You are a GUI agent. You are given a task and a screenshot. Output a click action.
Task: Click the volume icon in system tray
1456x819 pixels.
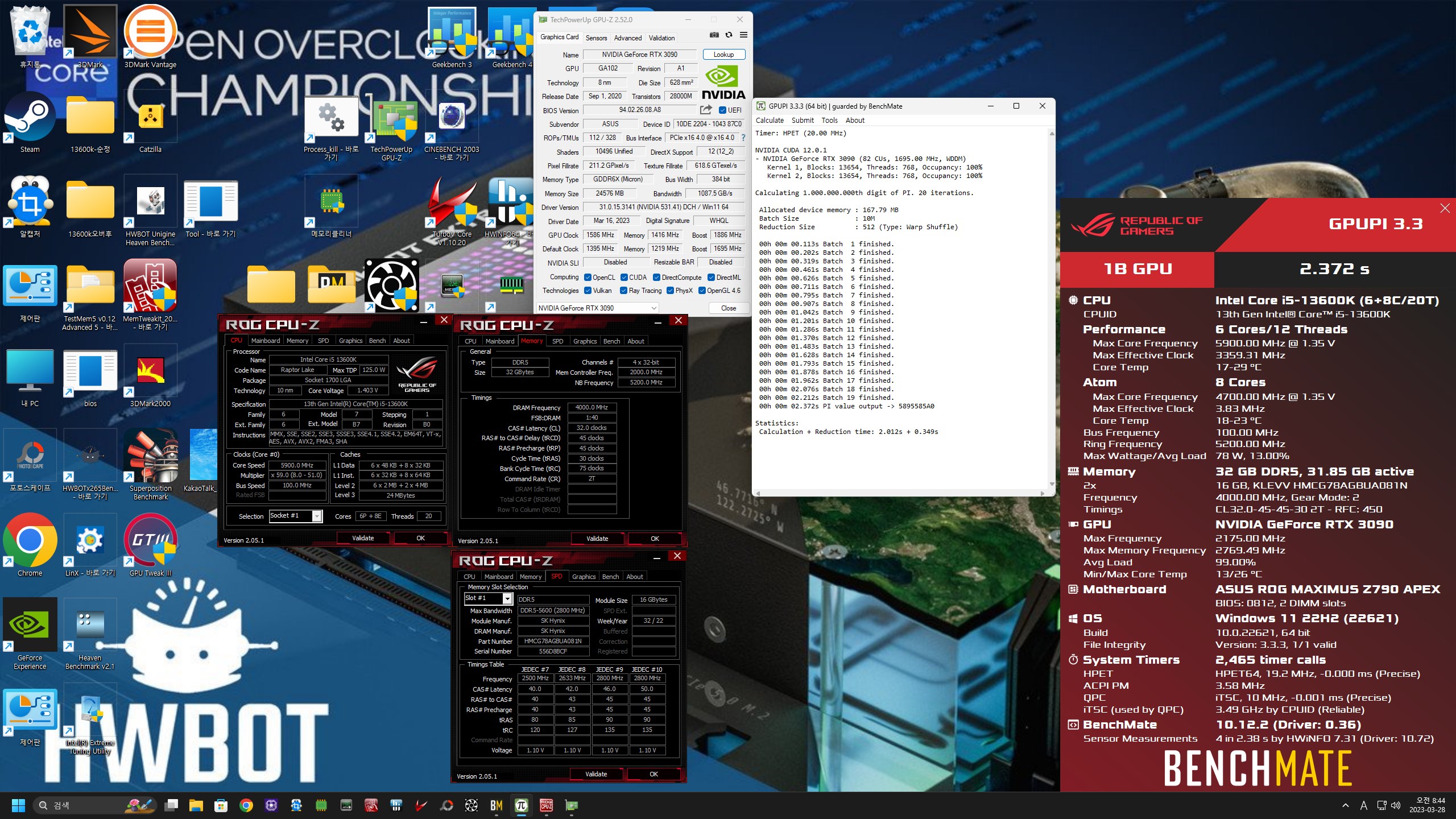1396,805
